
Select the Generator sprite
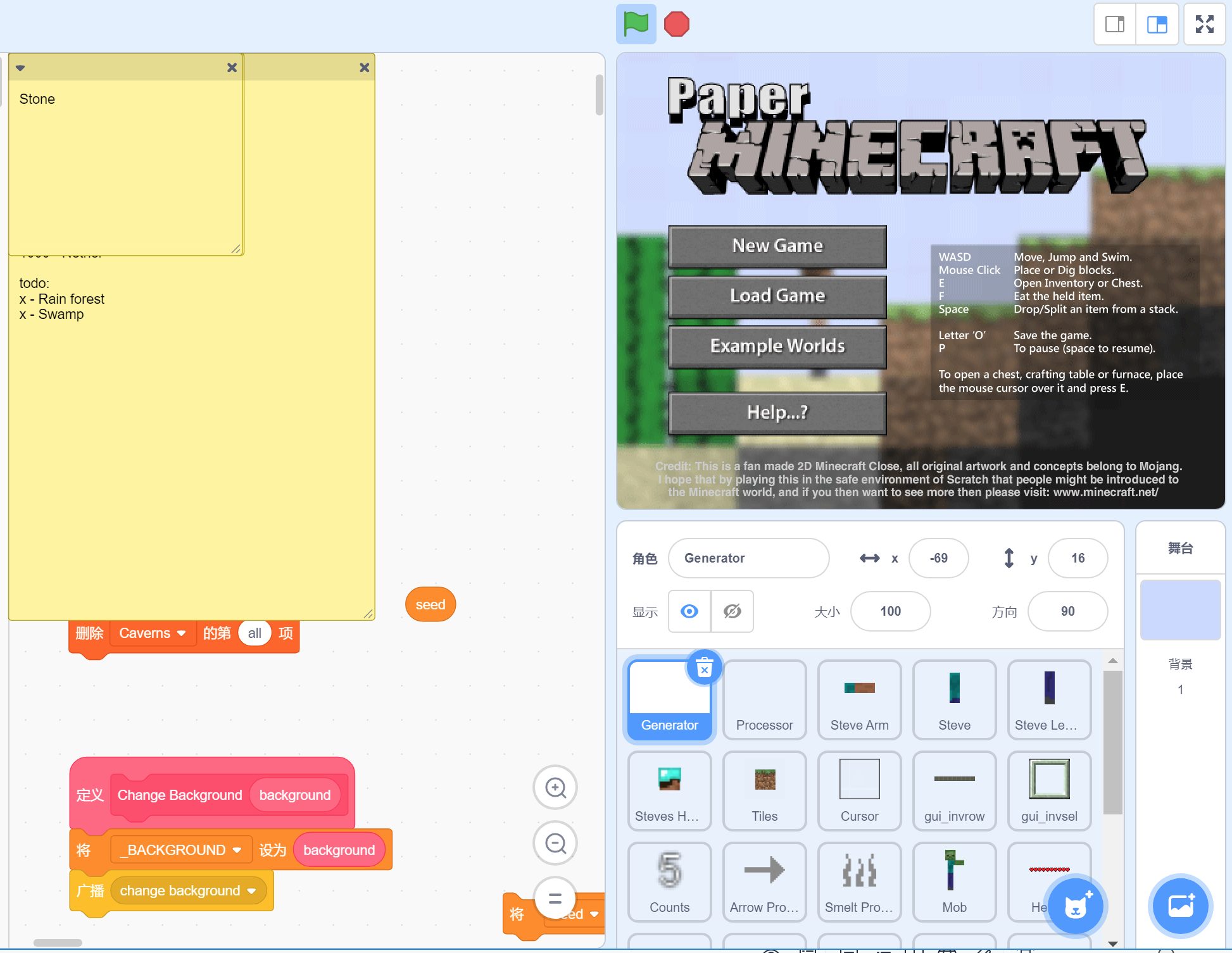(x=669, y=699)
